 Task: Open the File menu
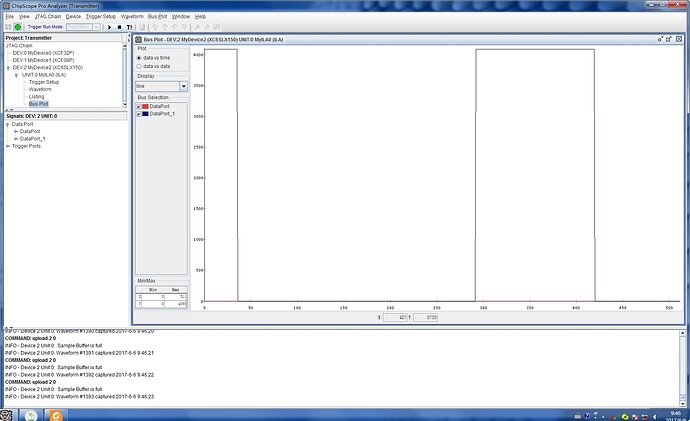click(x=9, y=16)
